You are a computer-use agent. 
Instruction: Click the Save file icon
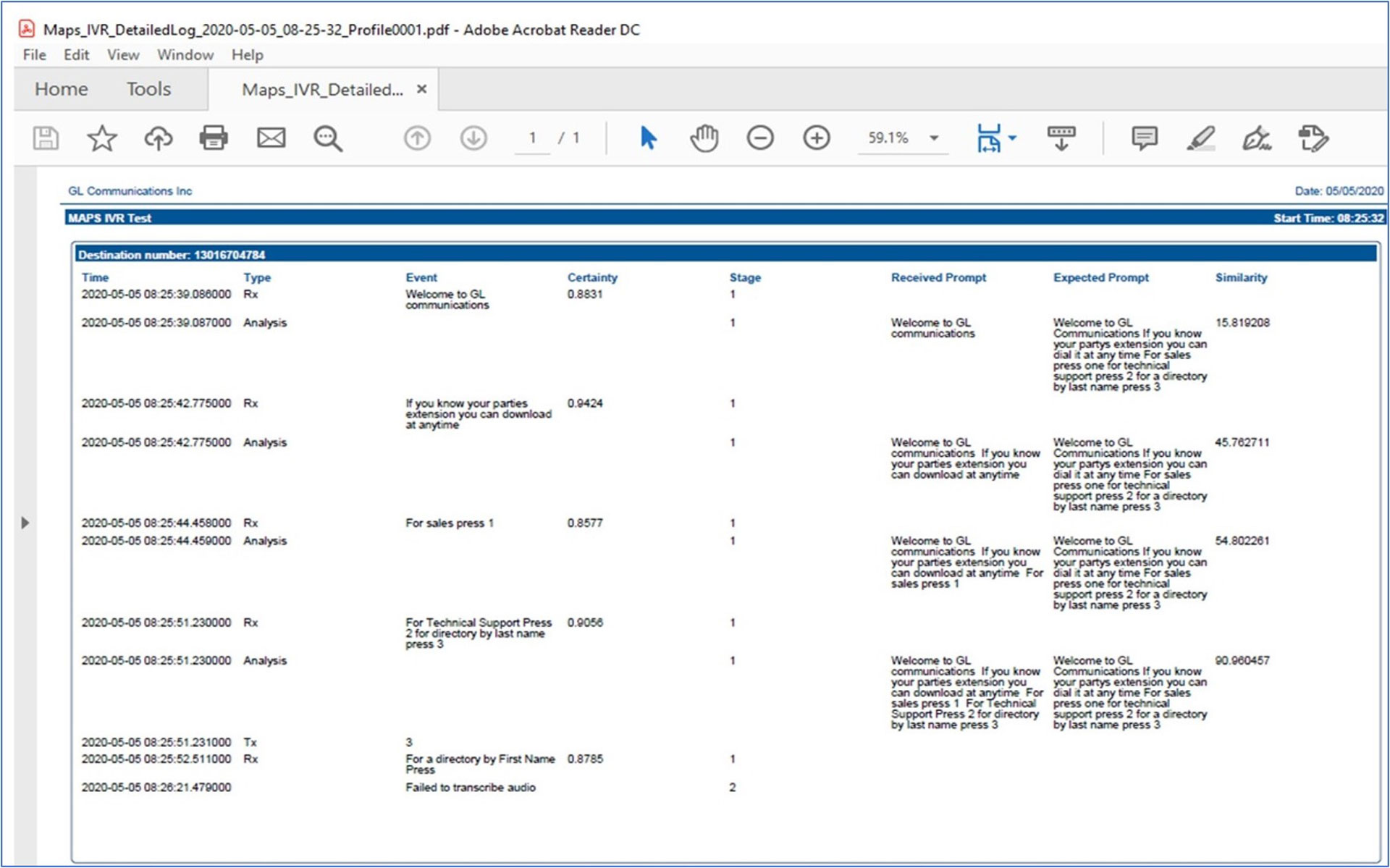pyautogui.click(x=46, y=138)
